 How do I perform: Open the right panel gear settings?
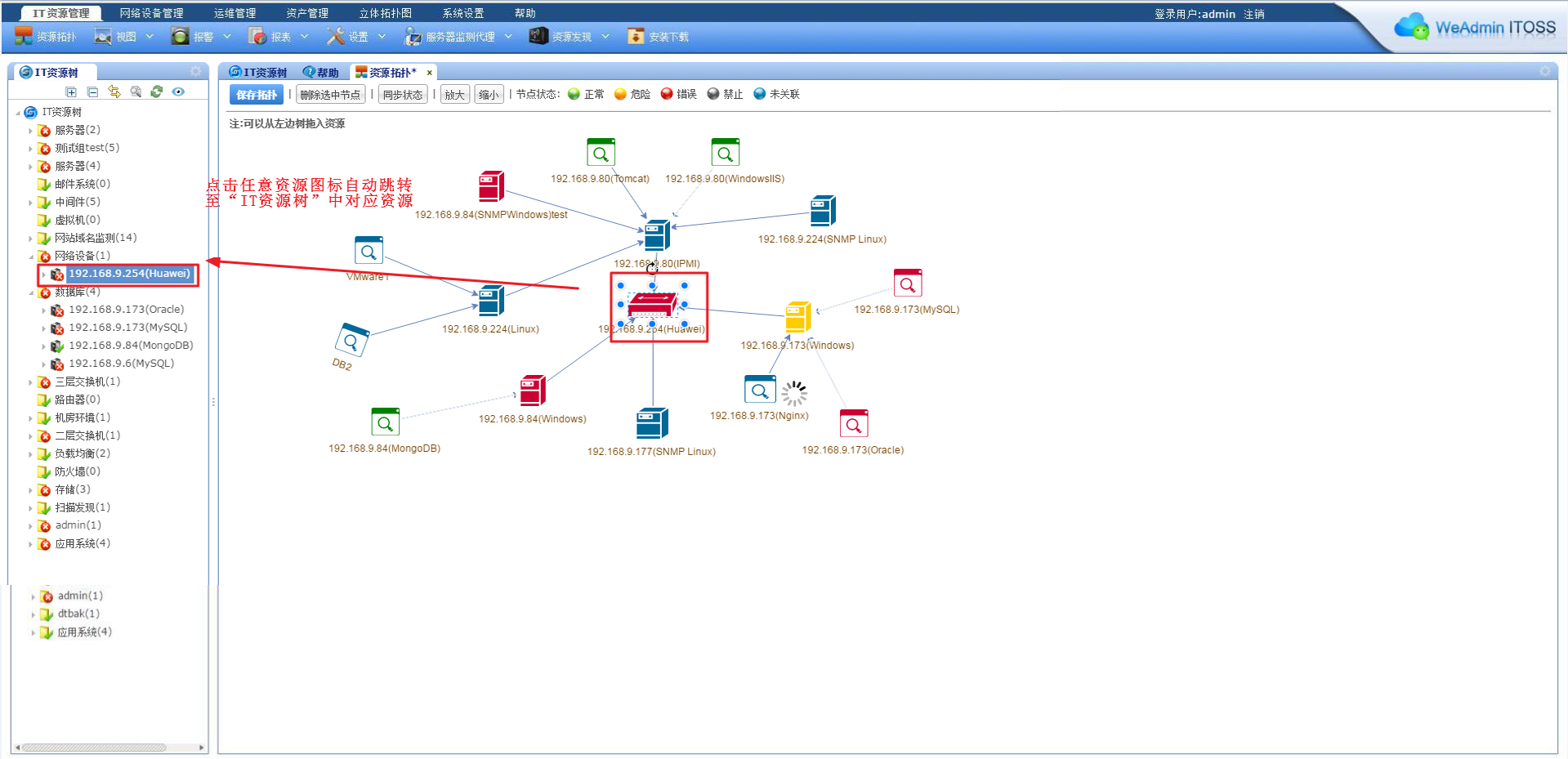[1544, 71]
